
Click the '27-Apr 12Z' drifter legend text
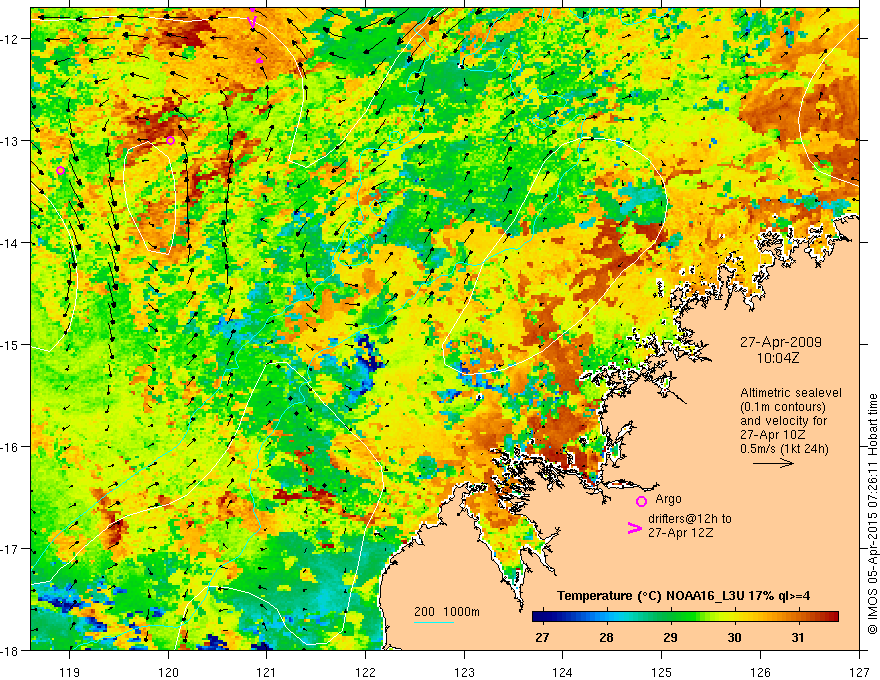coord(681,533)
